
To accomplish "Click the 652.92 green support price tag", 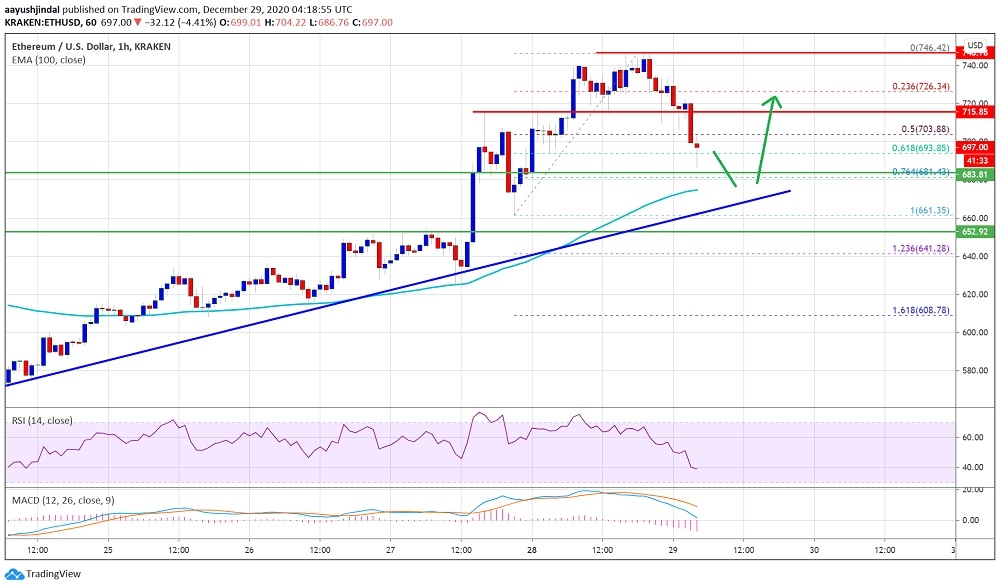I will point(974,232).
